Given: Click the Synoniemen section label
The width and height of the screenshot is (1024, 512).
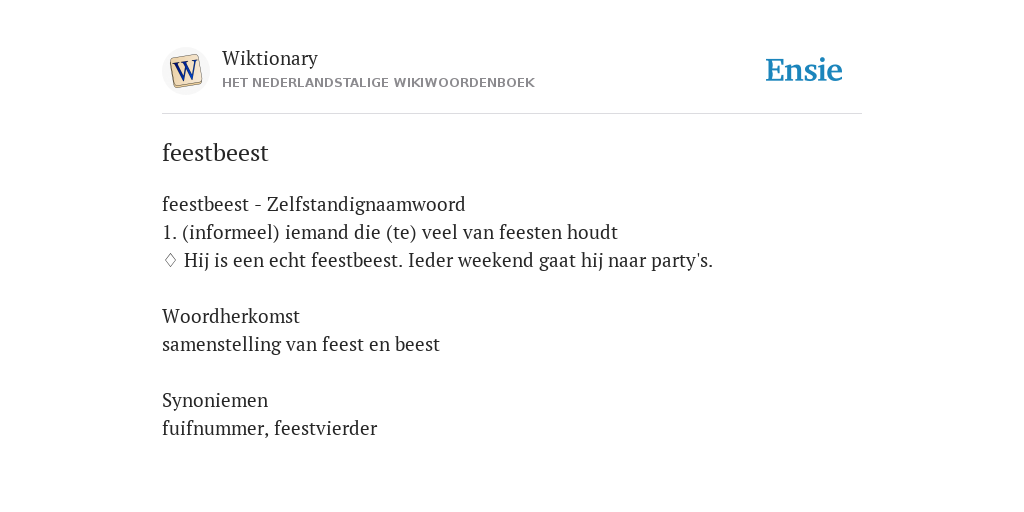Looking at the screenshot, I should [x=215, y=400].
